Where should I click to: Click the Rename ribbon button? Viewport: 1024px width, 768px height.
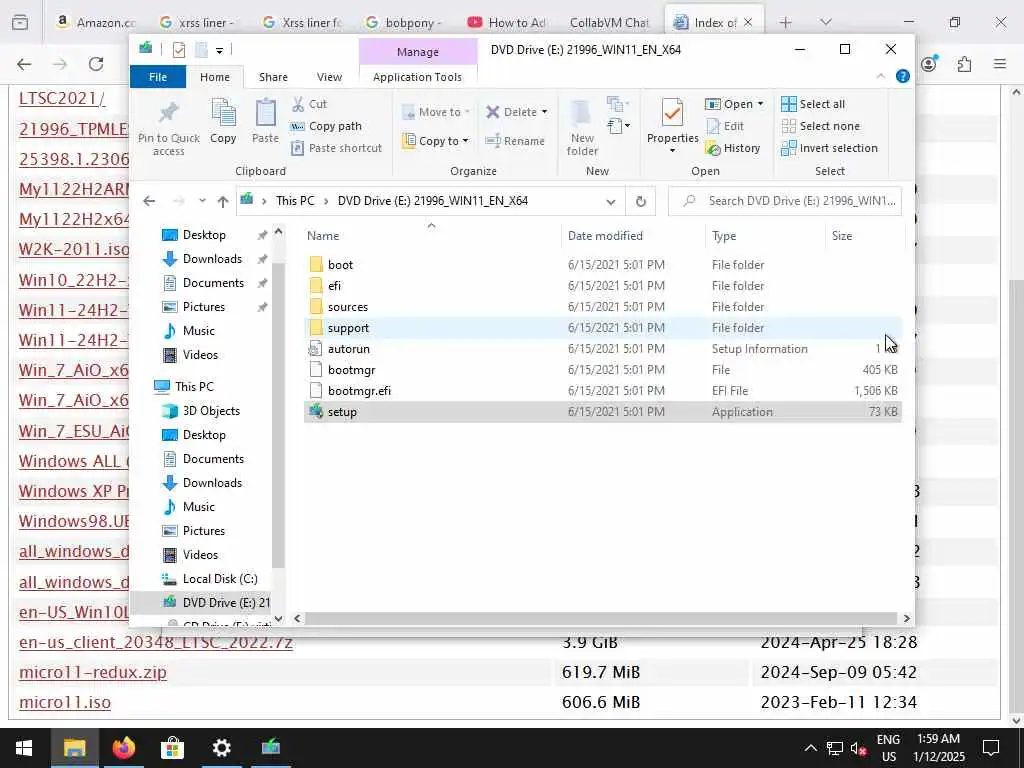515,140
